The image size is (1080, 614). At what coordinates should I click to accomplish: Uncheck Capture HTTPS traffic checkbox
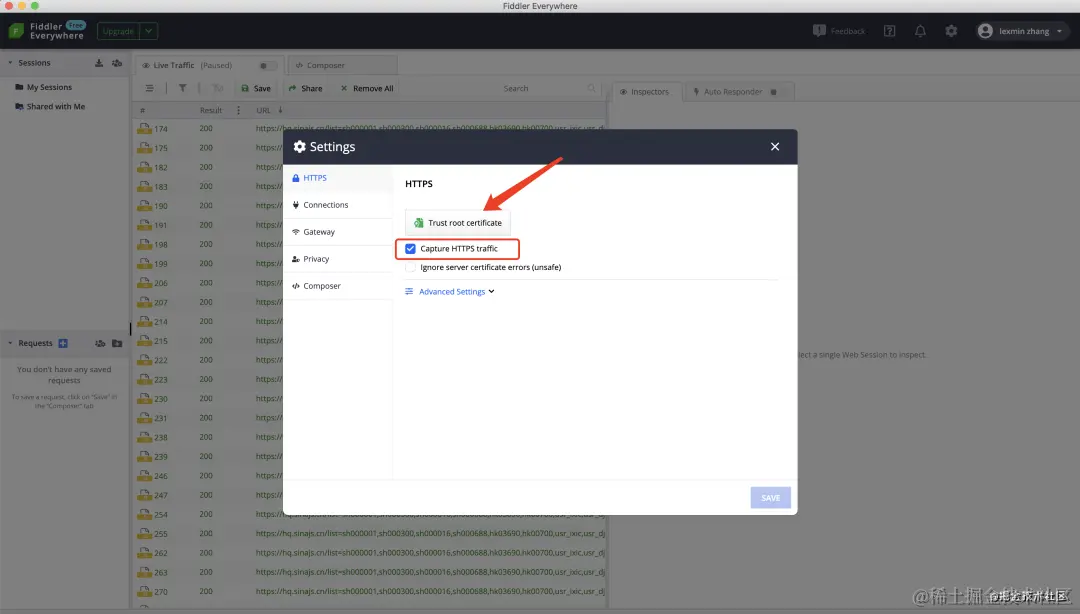click(x=411, y=249)
